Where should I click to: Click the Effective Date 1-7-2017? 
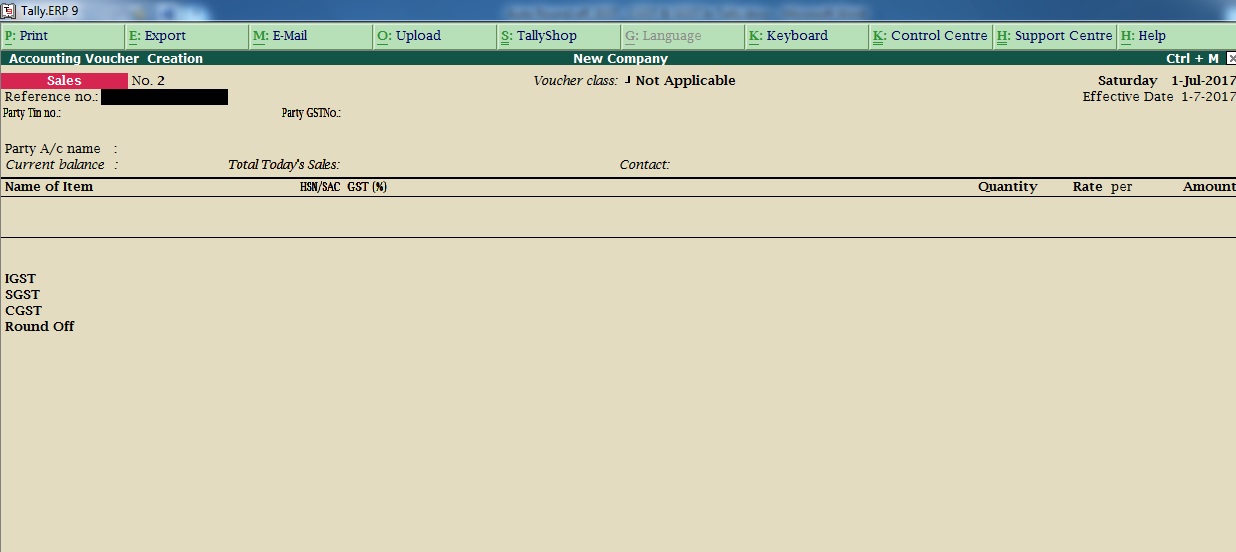click(1159, 97)
